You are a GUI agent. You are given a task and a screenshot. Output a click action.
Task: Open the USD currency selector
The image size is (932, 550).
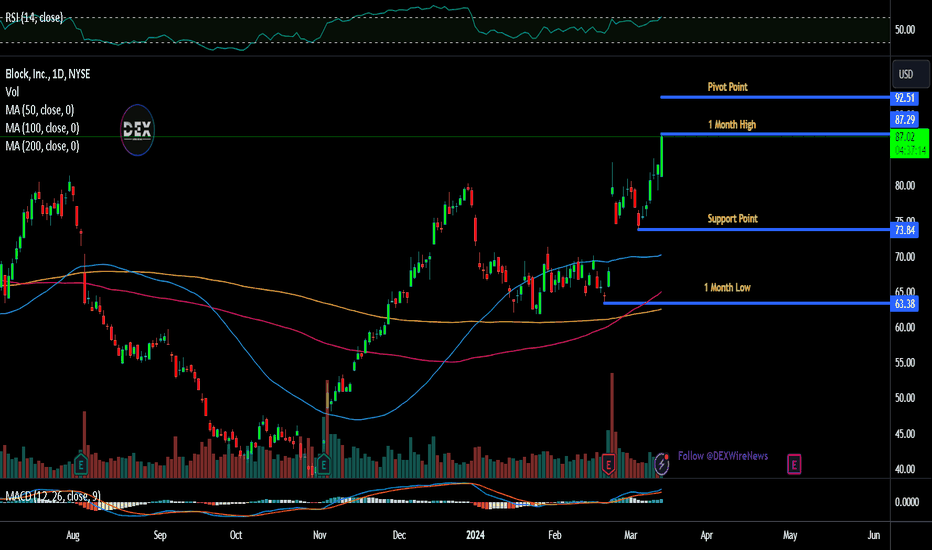(910, 74)
